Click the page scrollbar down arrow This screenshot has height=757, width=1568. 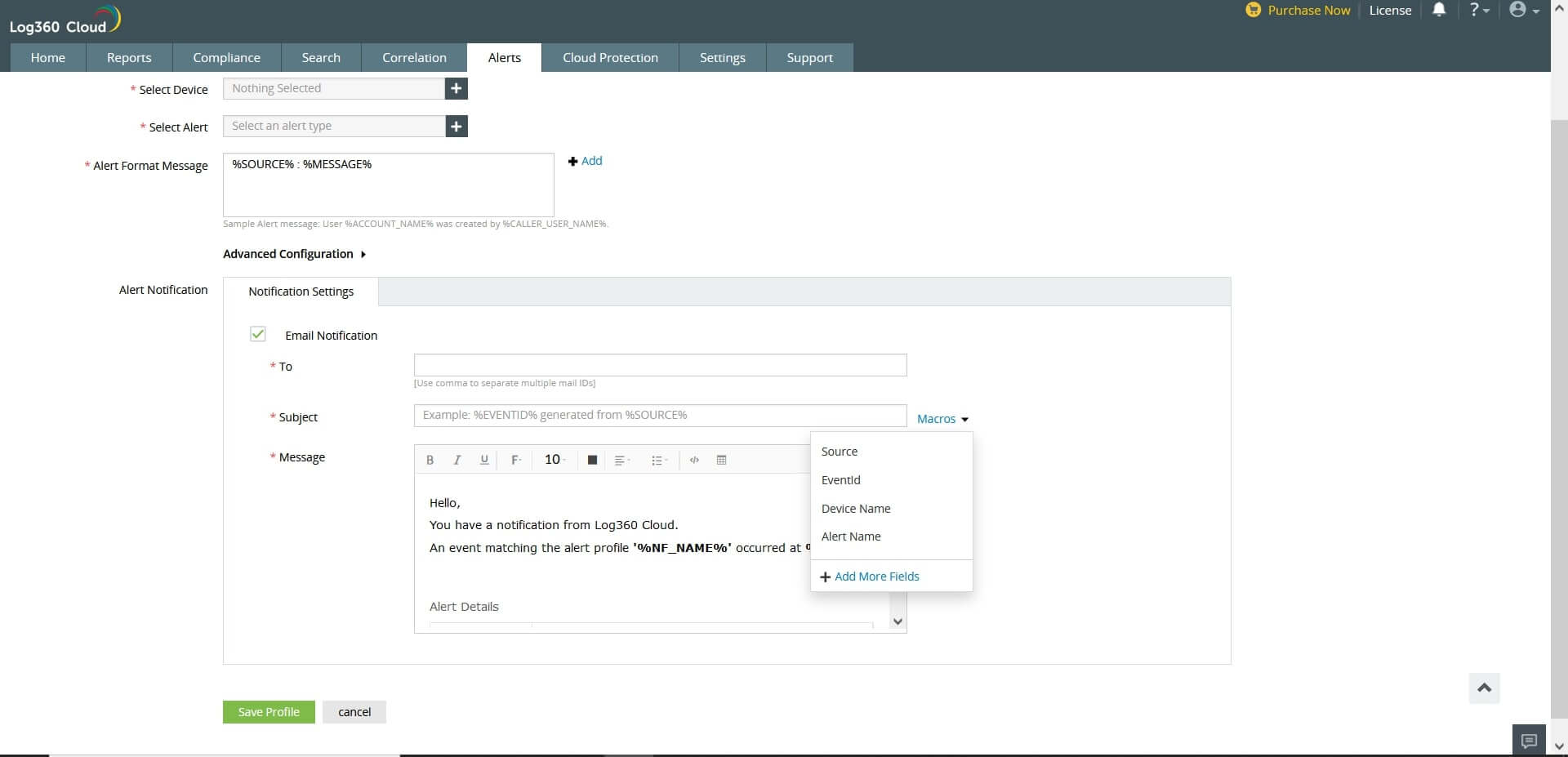1559,747
